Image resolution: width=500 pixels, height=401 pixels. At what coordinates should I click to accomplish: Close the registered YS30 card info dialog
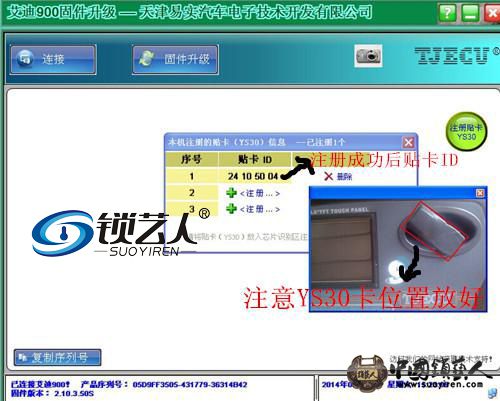tap(409, 143)
